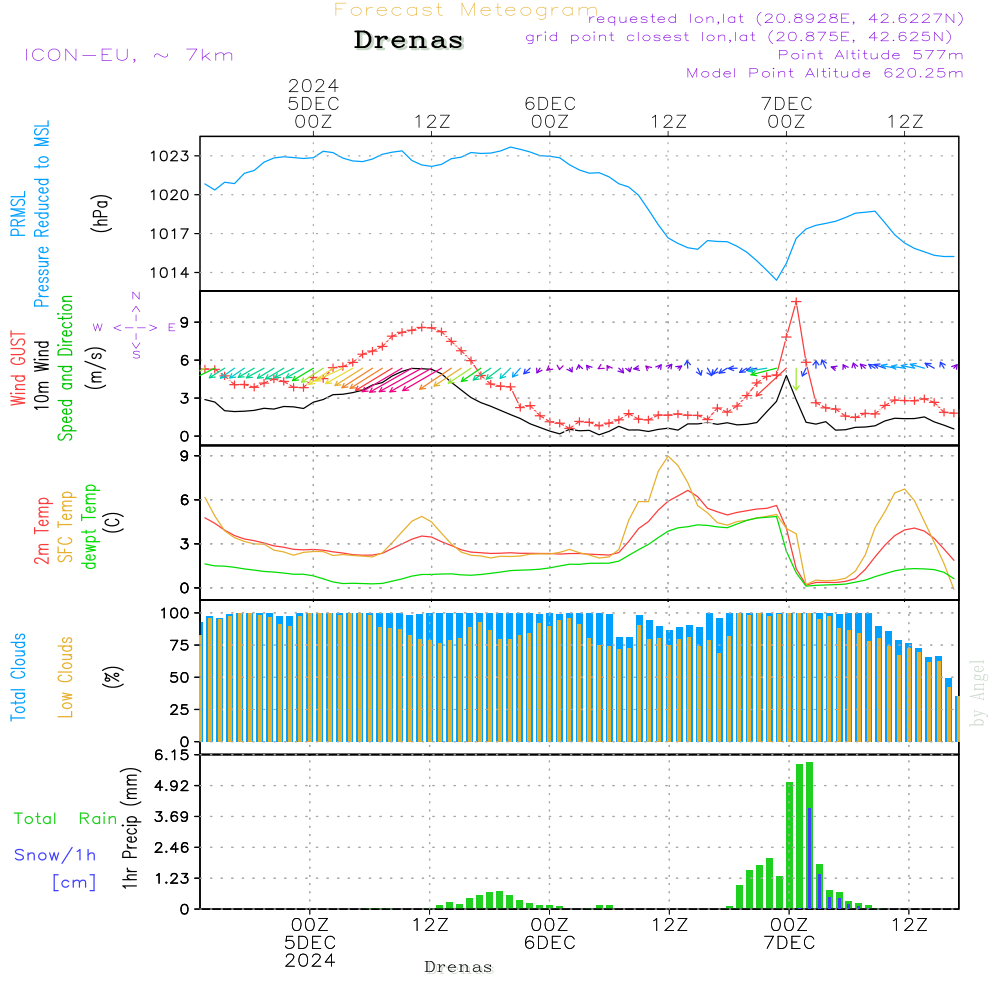Viewport: 1000px width, 1000px height.
Task: Click the SFC Temp peak near 6DEC 12Z
Action: [x=668, y=457]
